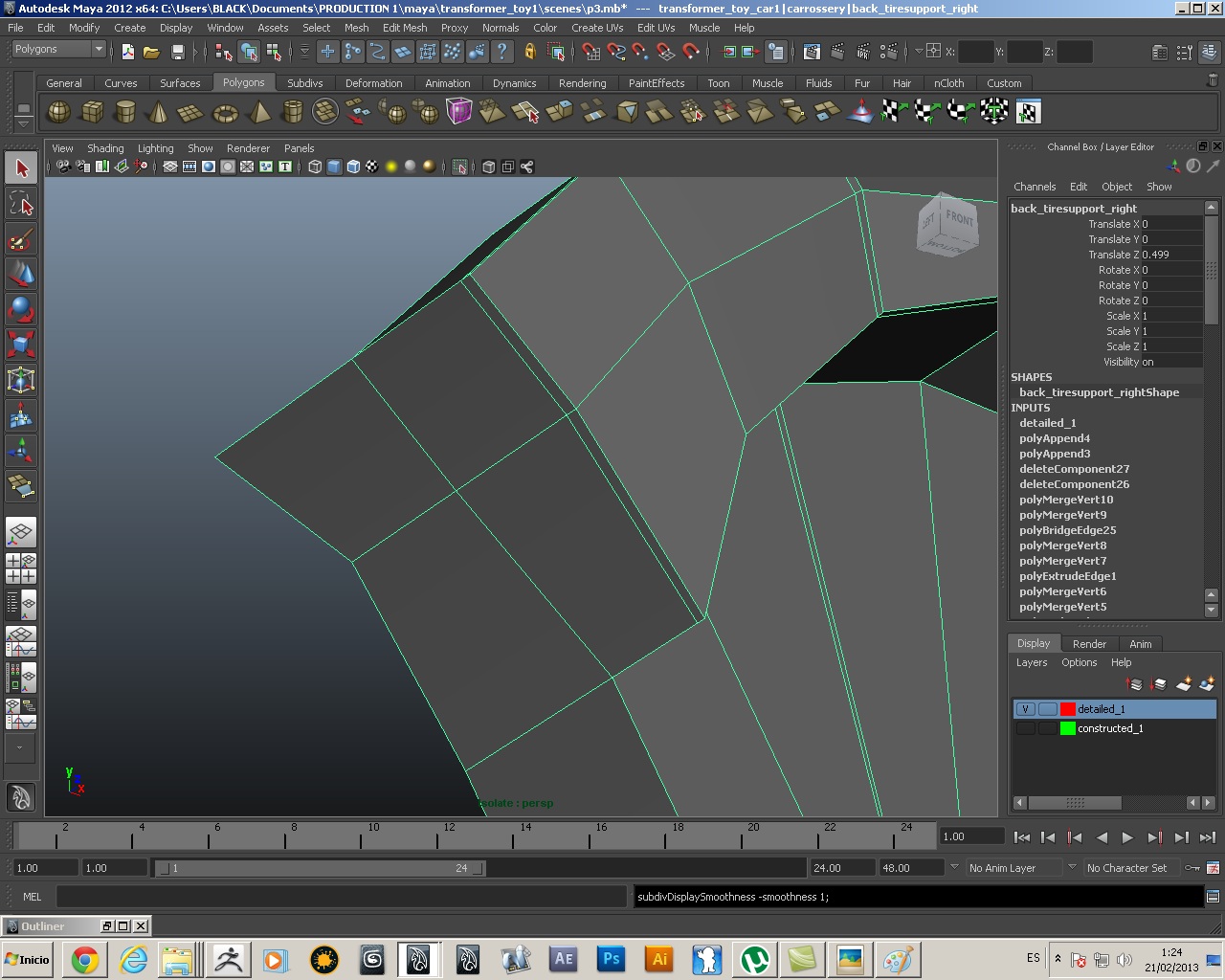Choose the Paint Selection brush tool
Viewport: 1225px width, 980px height.
[21, 238]
